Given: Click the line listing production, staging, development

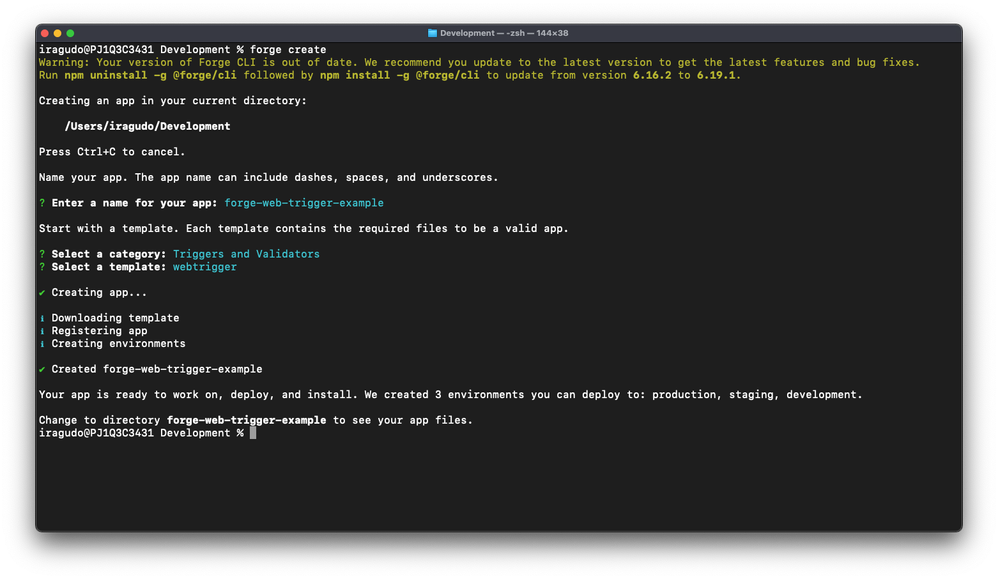Looking at the screenshot, I should pos(451,394).
